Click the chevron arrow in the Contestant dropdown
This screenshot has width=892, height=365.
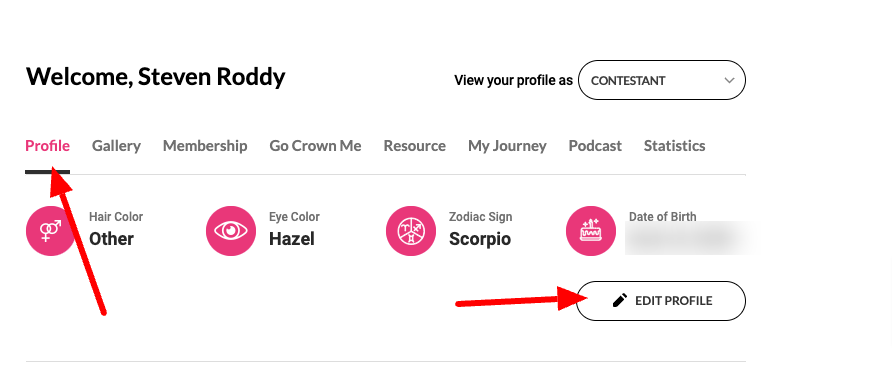tap(729, 81)
